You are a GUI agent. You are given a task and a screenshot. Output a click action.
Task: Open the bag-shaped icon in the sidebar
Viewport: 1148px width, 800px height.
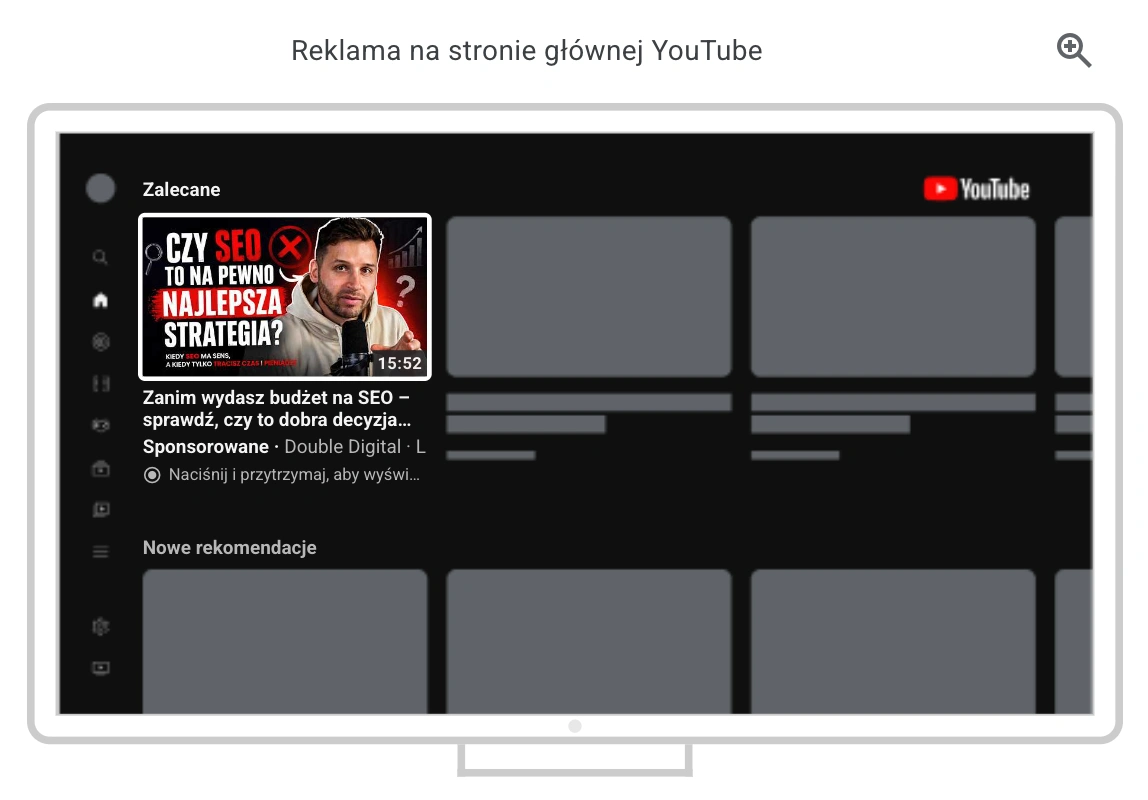click(100, 468)
